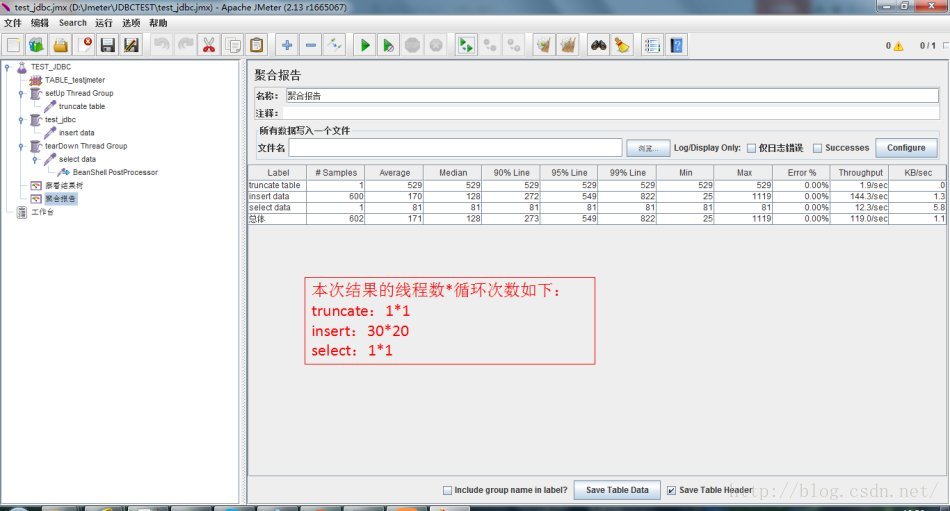Collapse the select data node handle
950x511 pixels.
pyautogui.click(x=35, y=159)
